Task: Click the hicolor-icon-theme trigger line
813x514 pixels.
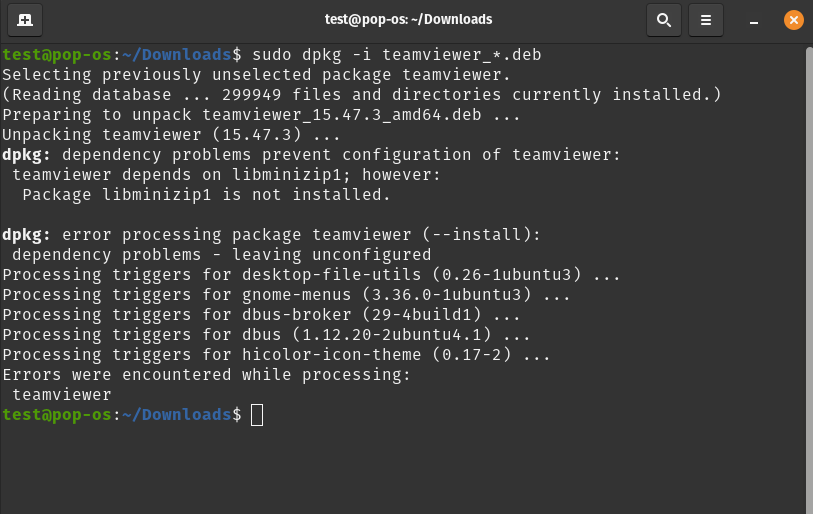Action: (x=276, y=354)
